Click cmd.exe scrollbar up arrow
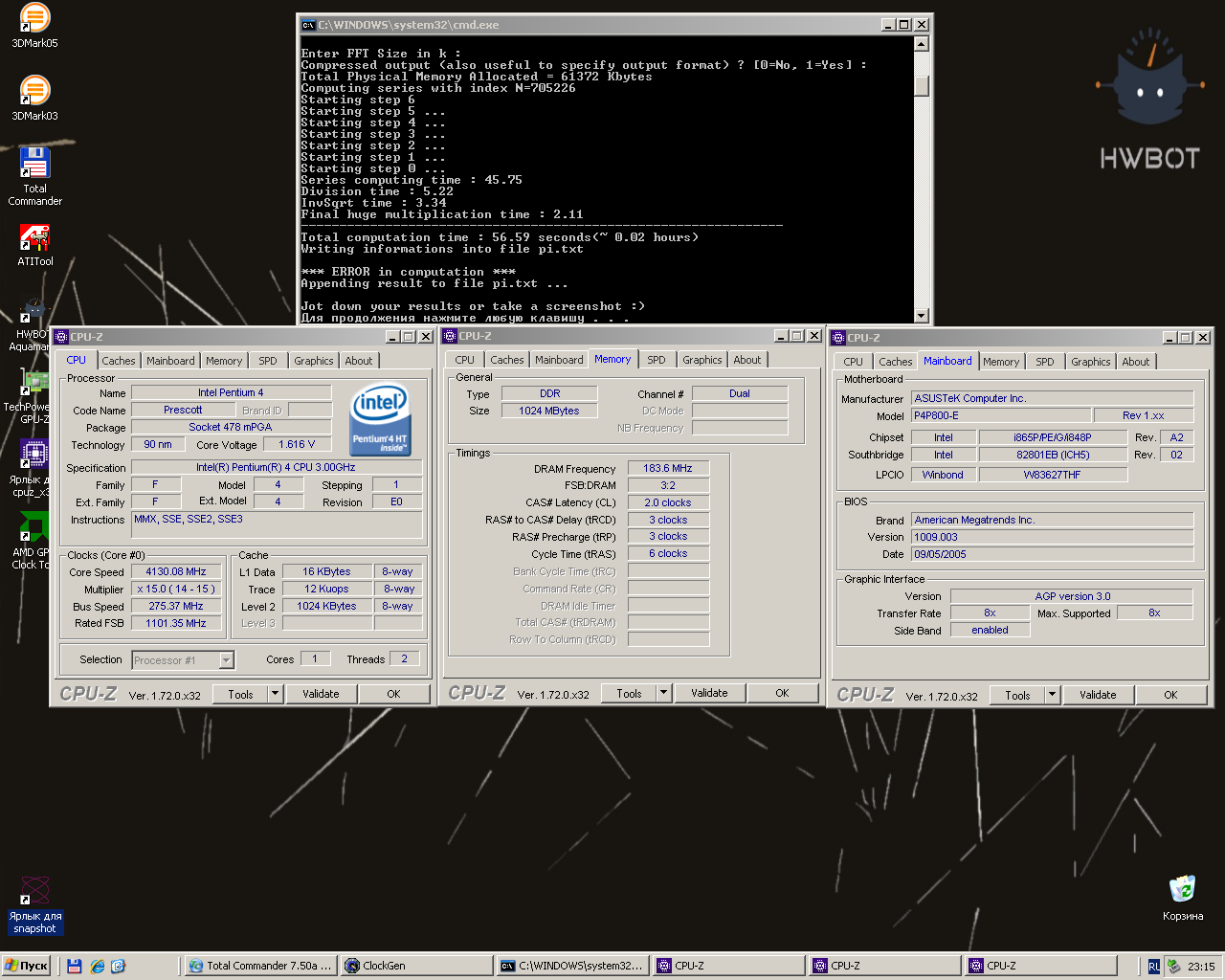This screenshot has width=1225, height=980. [x=922, y=43]
